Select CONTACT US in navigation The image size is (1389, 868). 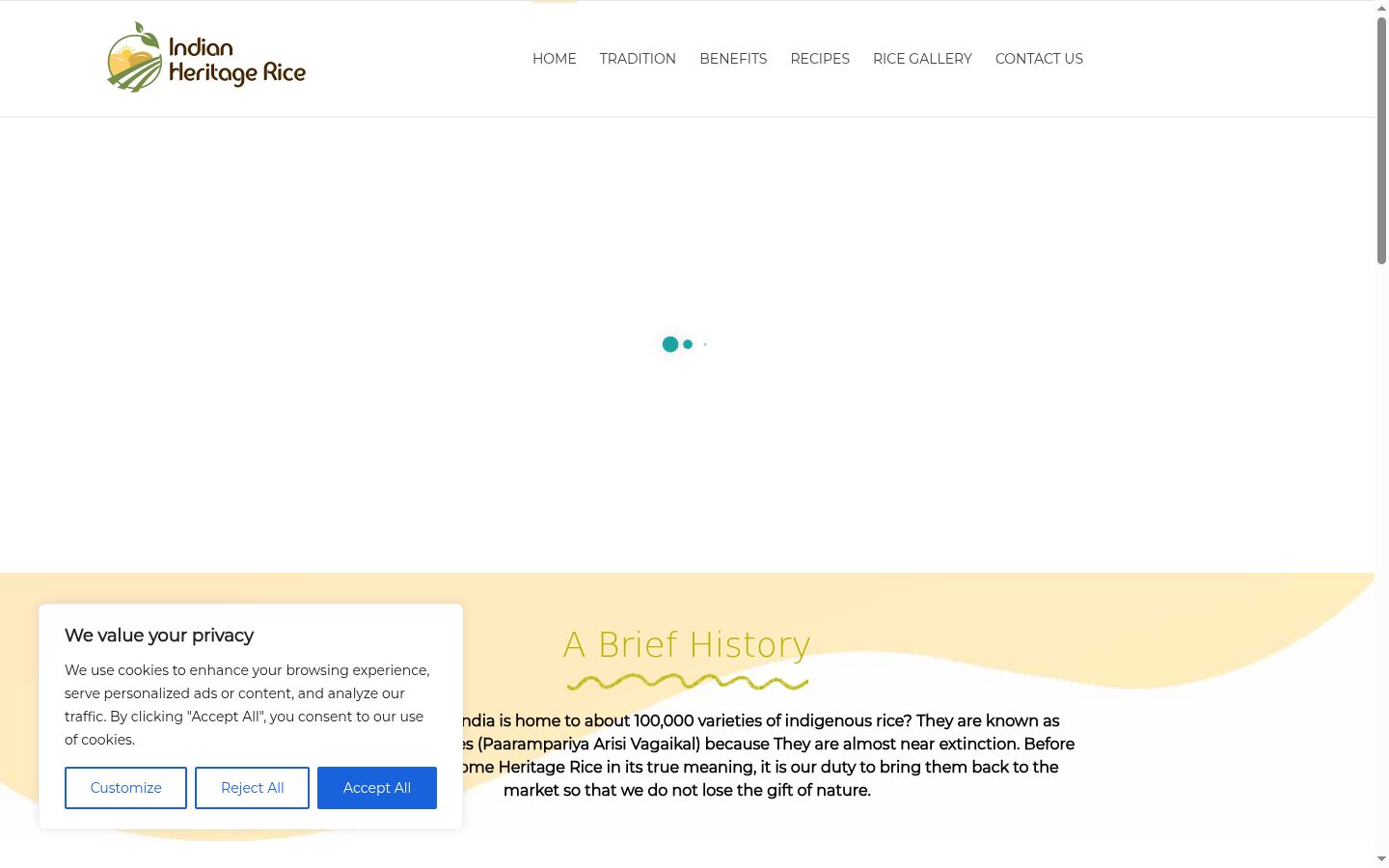[x=1039, y=59]
